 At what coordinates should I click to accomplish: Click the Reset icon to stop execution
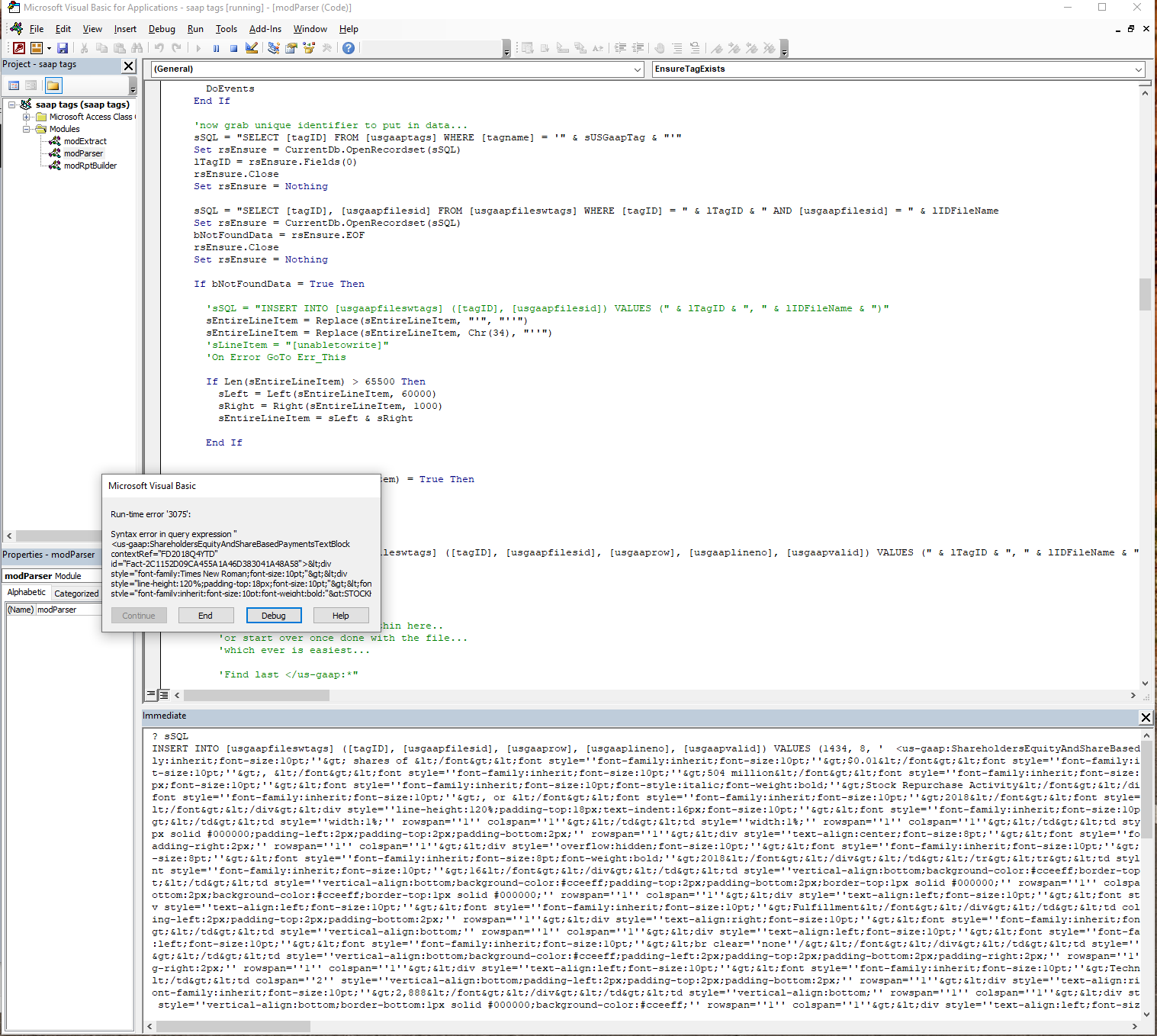[x=233, y=47]
